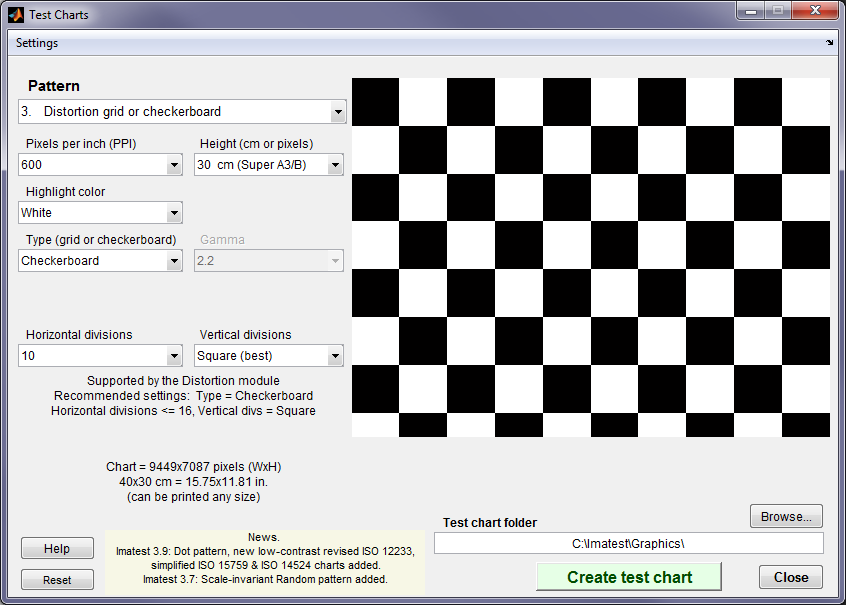This screenshot has width=846, height=605.
Task: Click the Browse... button
Action: pyautogui.click(x=786, y=517)
